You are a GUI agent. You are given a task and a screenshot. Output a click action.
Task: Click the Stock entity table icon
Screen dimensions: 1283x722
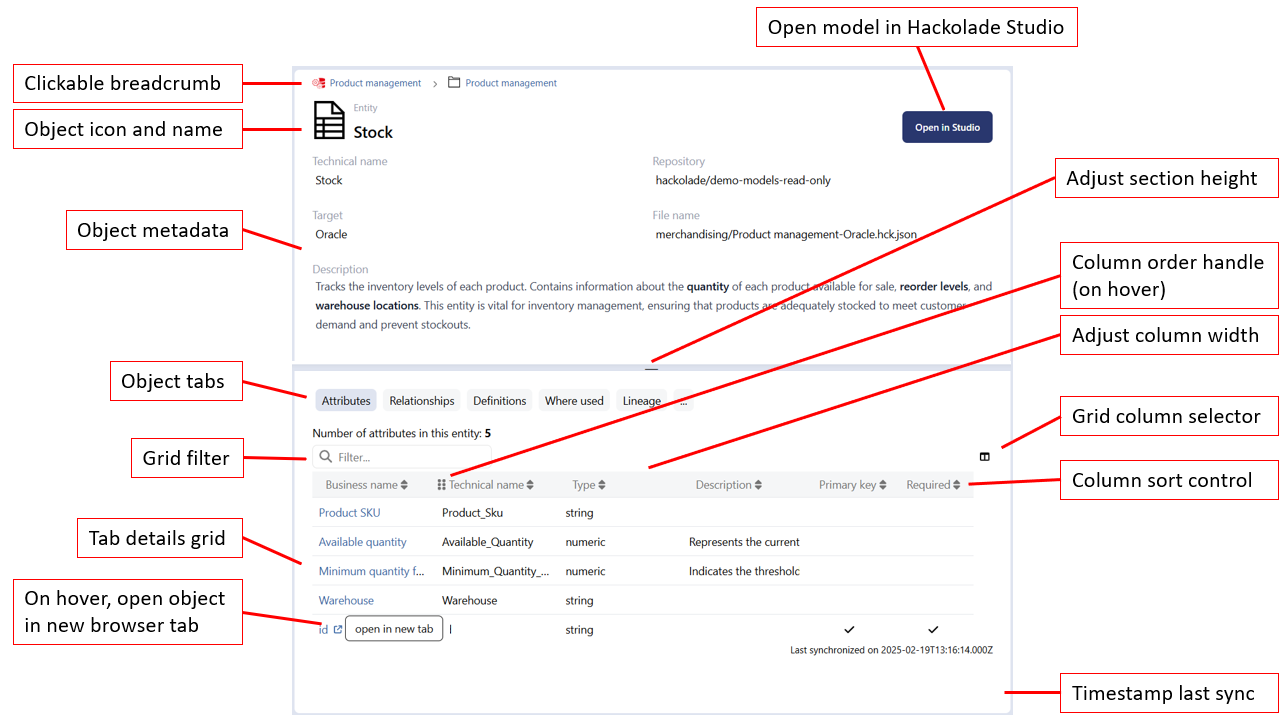tap(329, 120)
